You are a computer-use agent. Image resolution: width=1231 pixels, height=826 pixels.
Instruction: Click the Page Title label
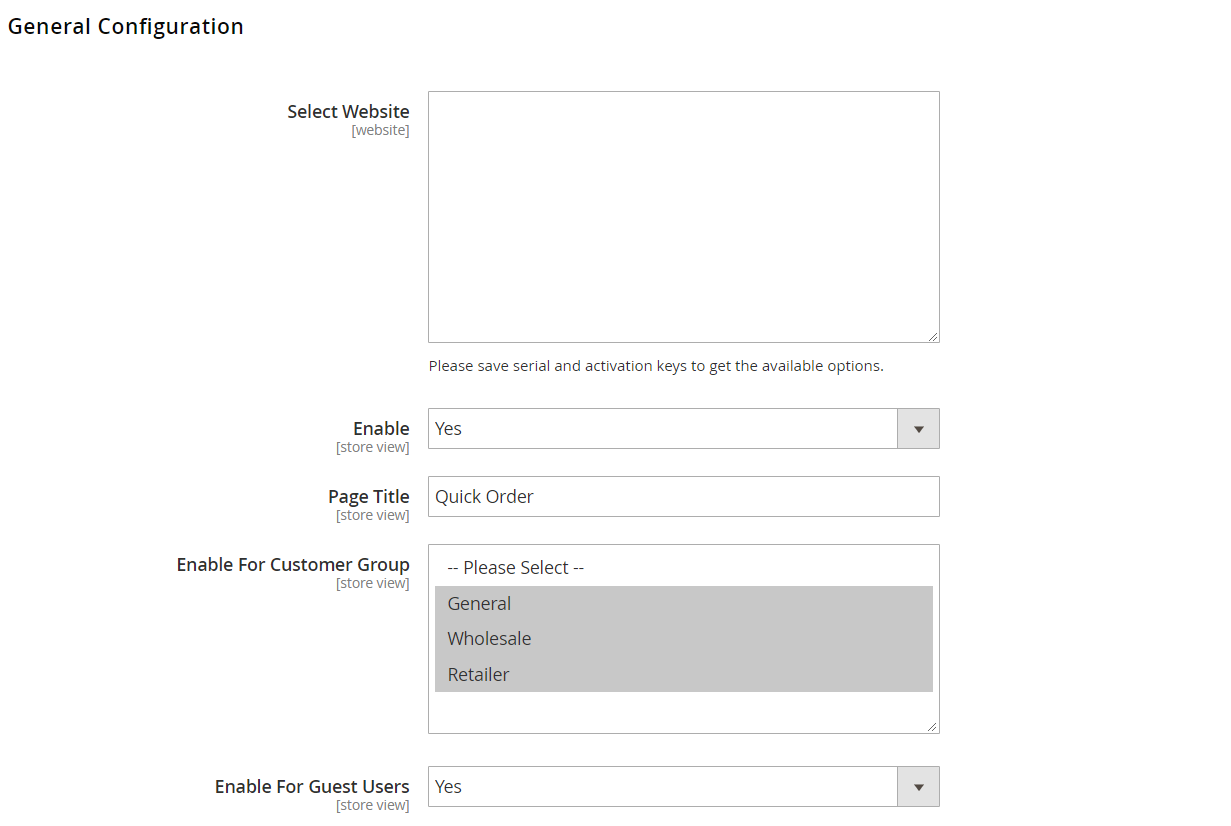[369, 496]
